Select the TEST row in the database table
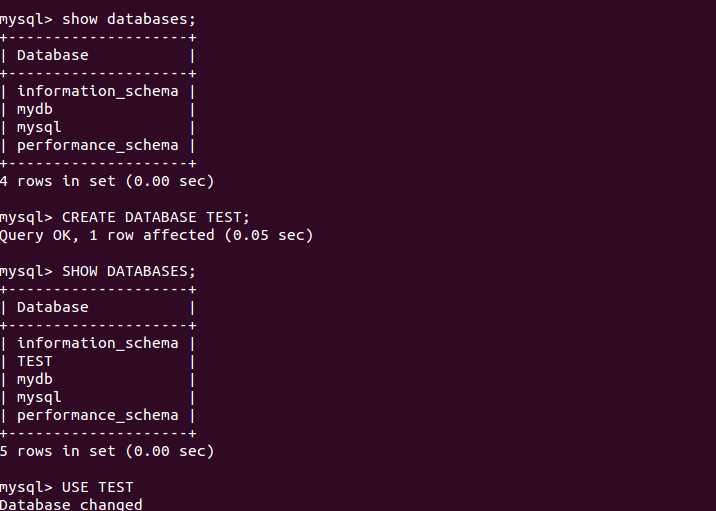 [x=35, y=361]
